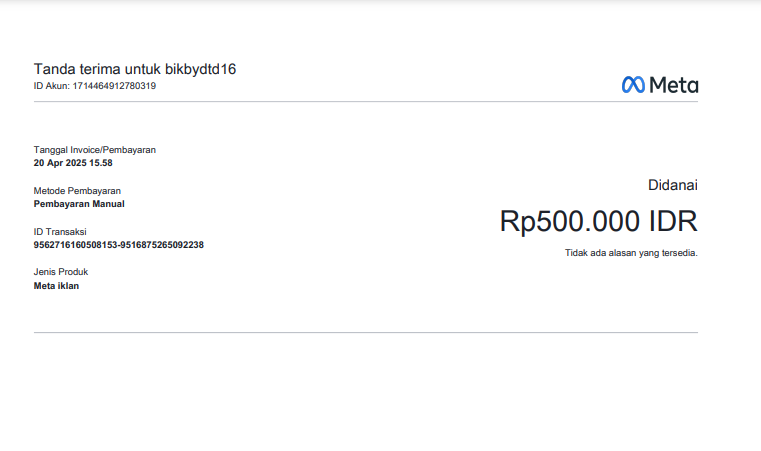
Task: Click the Jenis Produk label
Action: [61, 273]
